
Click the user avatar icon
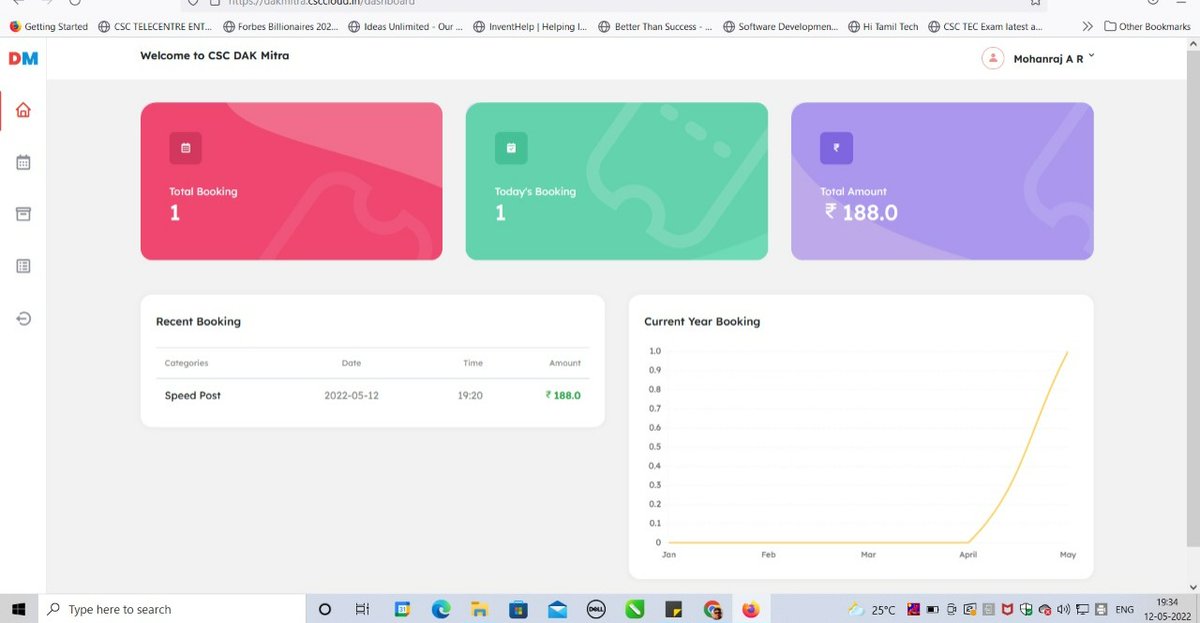992,59
